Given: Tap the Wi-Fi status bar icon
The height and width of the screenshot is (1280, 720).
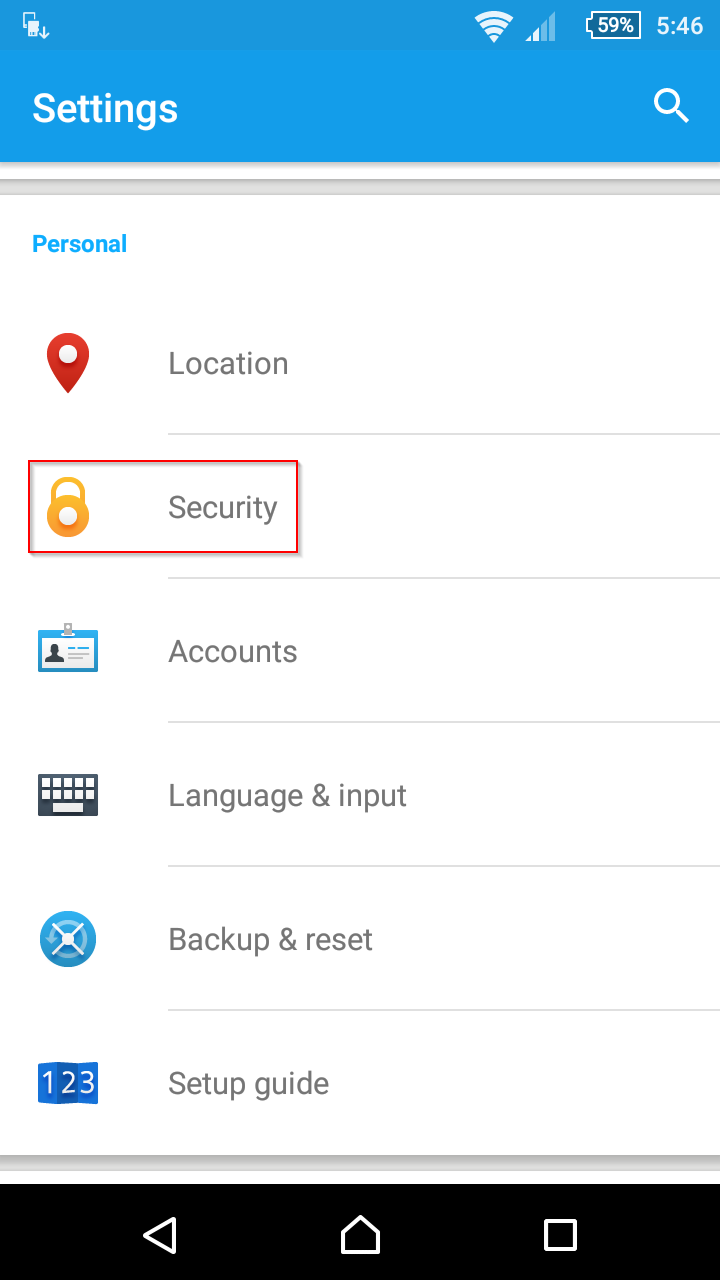Looking at the screenshot, I should pyautogui.click(x=494, y=26).
